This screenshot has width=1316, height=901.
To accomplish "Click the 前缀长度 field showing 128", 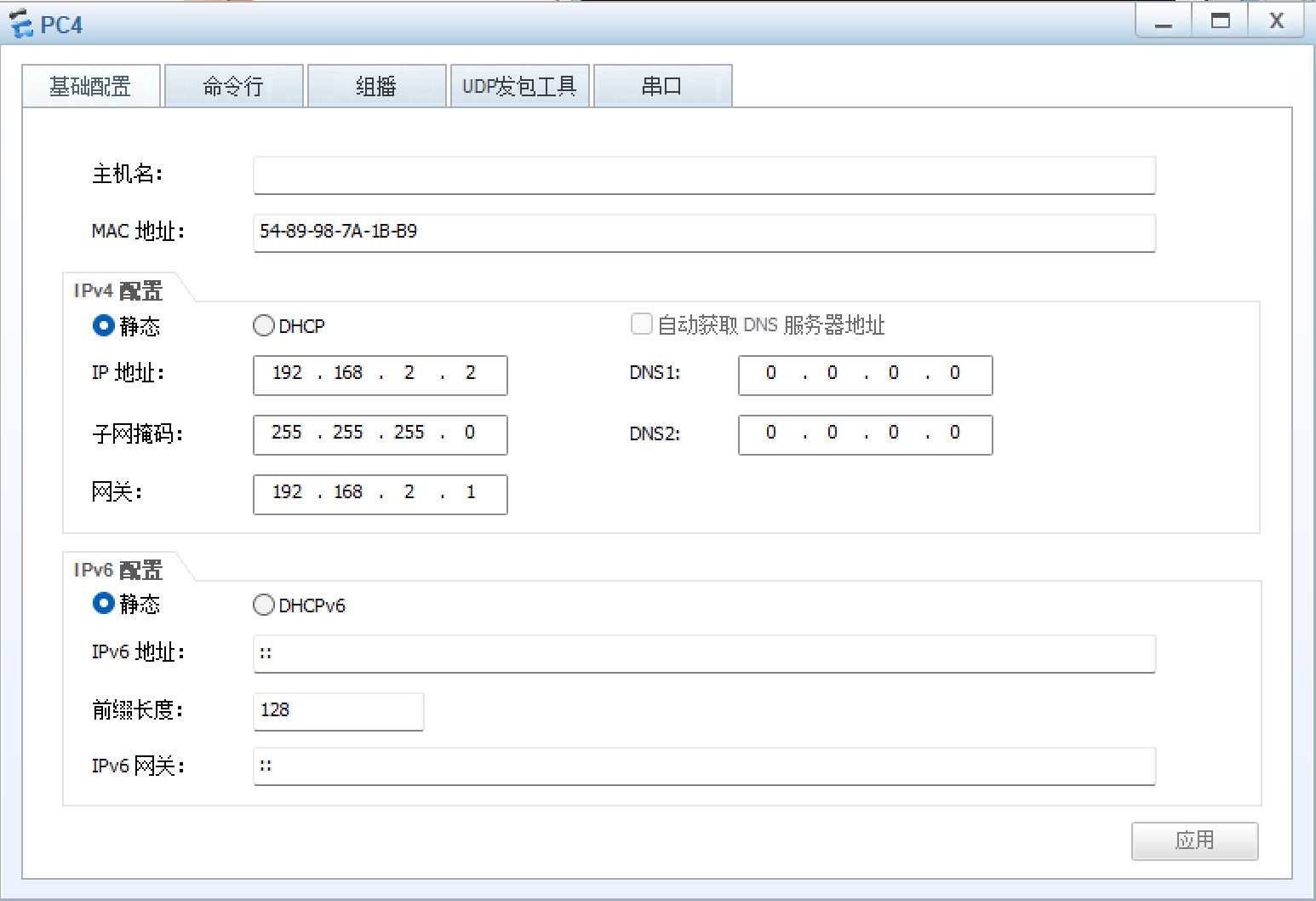I will click(338, 711).
